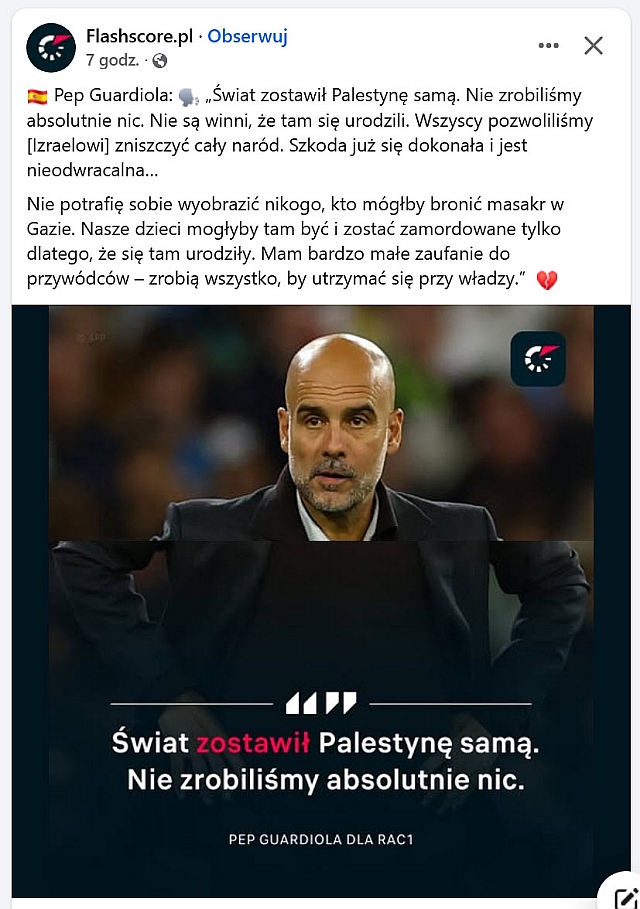Image resolution: width=640 pixels, height=909 pixels.
Task: Click the speaking head emoji after Guardiola's name
Action: tap(188, 96)
